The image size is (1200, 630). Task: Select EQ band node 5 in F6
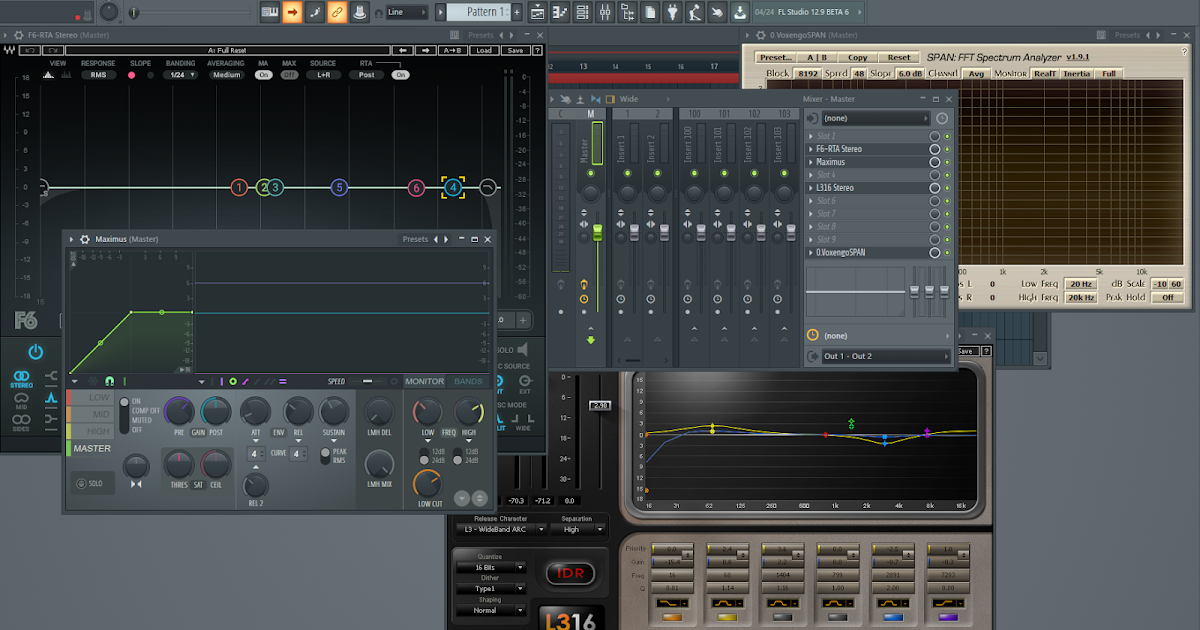point(339,187)
